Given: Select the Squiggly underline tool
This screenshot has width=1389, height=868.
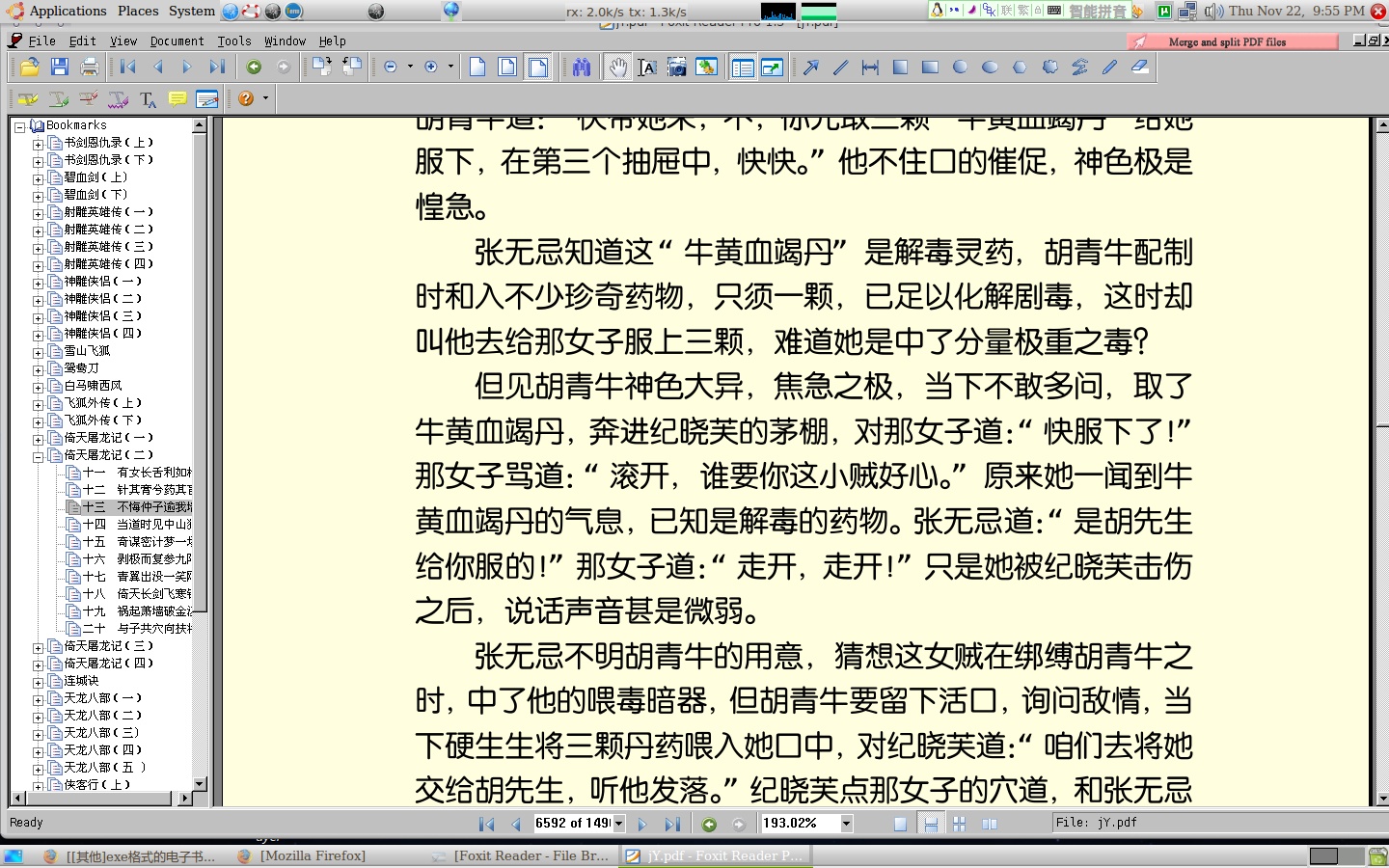Looking at the screenshot, I should [118, 98].
